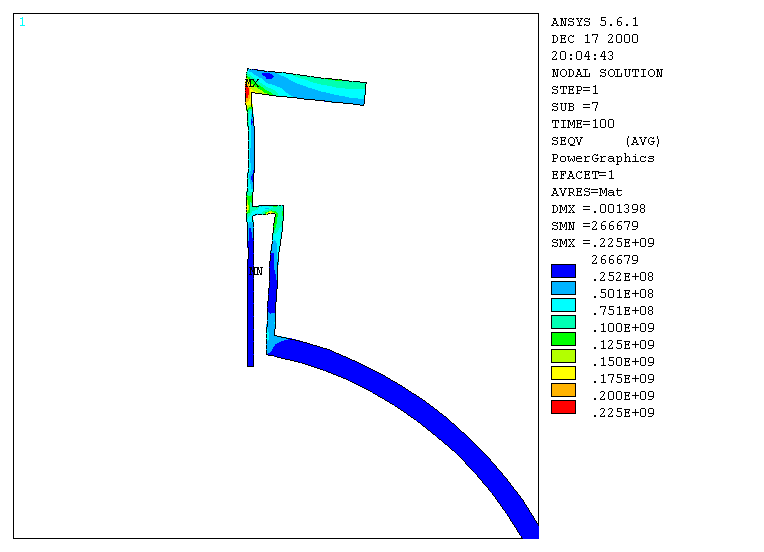The height and width of the screenshot is (552, 764).
Task: Click the .252E+08 legend value
Action: 623,277
